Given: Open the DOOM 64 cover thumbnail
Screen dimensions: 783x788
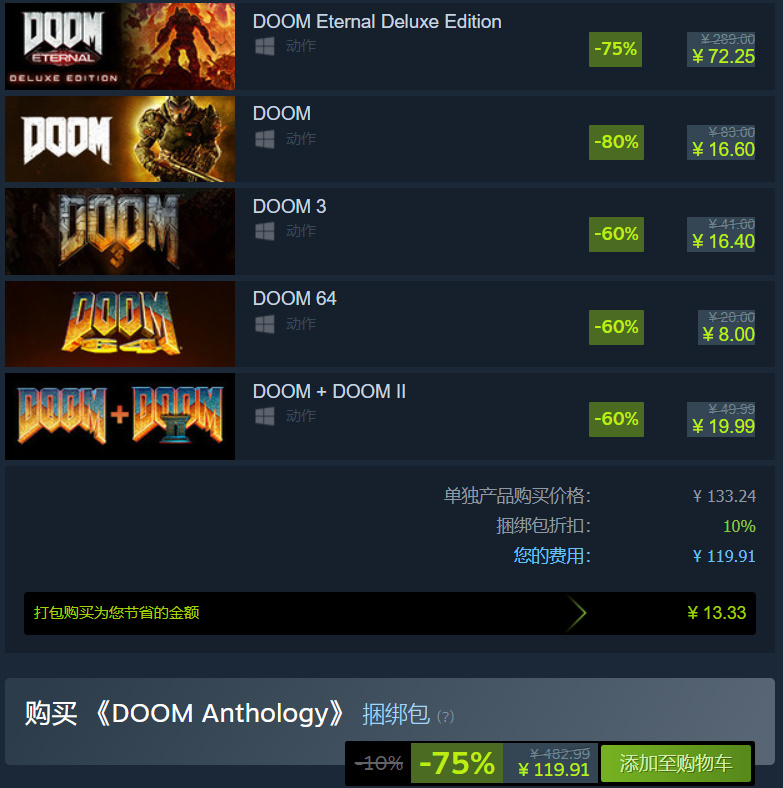Looking at the screenshot, I should (x=120, y=324).
